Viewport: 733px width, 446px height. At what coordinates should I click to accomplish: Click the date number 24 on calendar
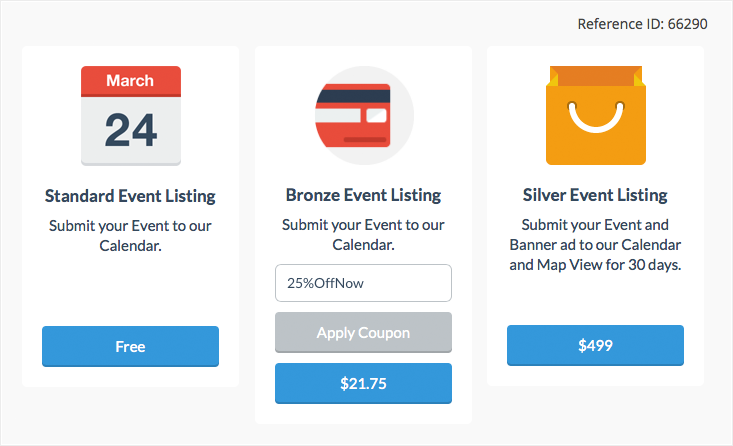click(x=130, y=129)
